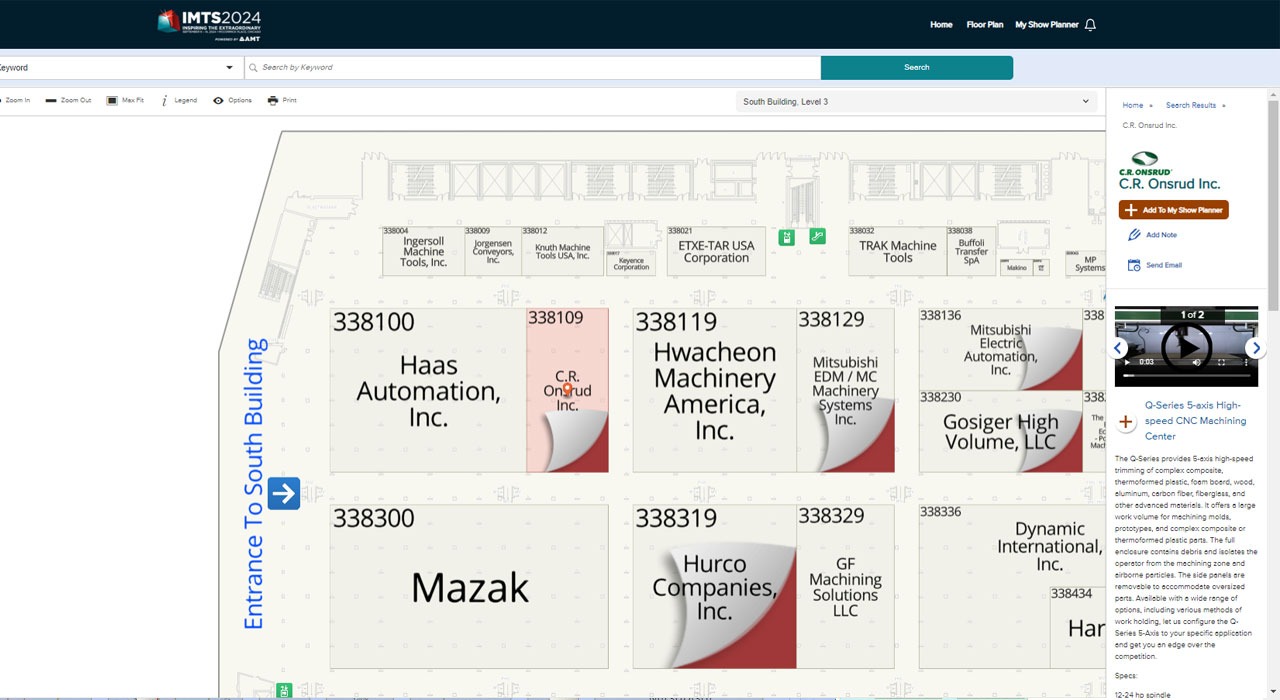The width and height of the screenshot is (1280, 700).
Task: Select the Haas Automation booth 338100
Action: pos(428,390)
